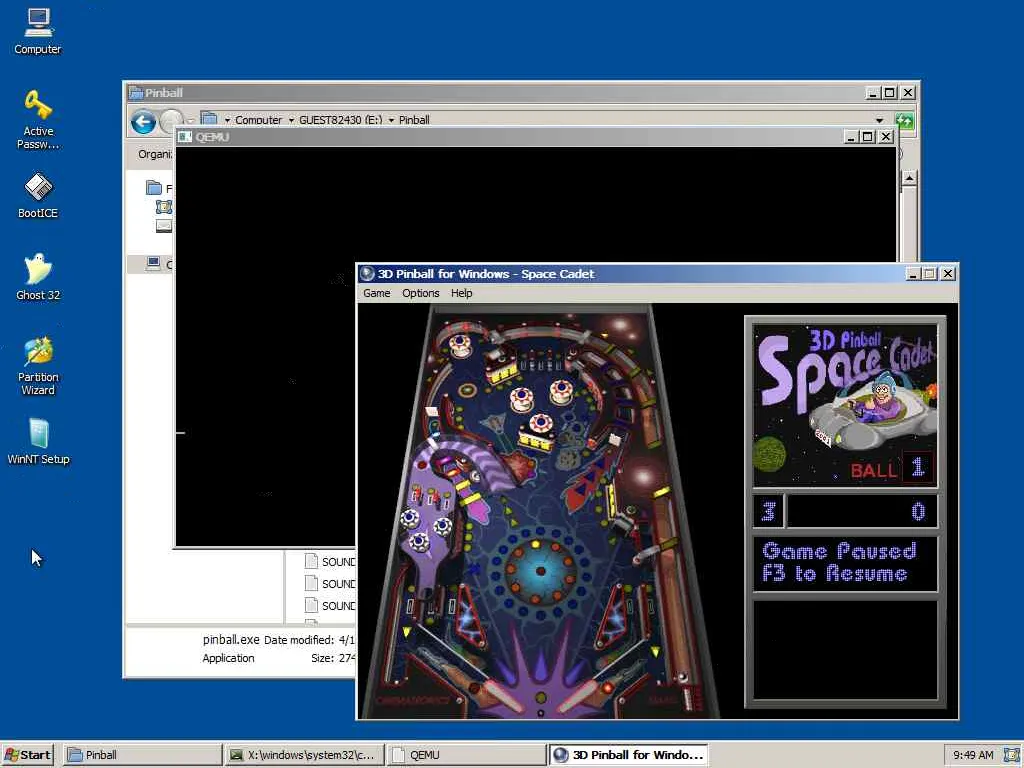Click the pinball.exe name in details pane
Image resolution: width=1024 pixels, height=768 pixels.
(231, 640)
